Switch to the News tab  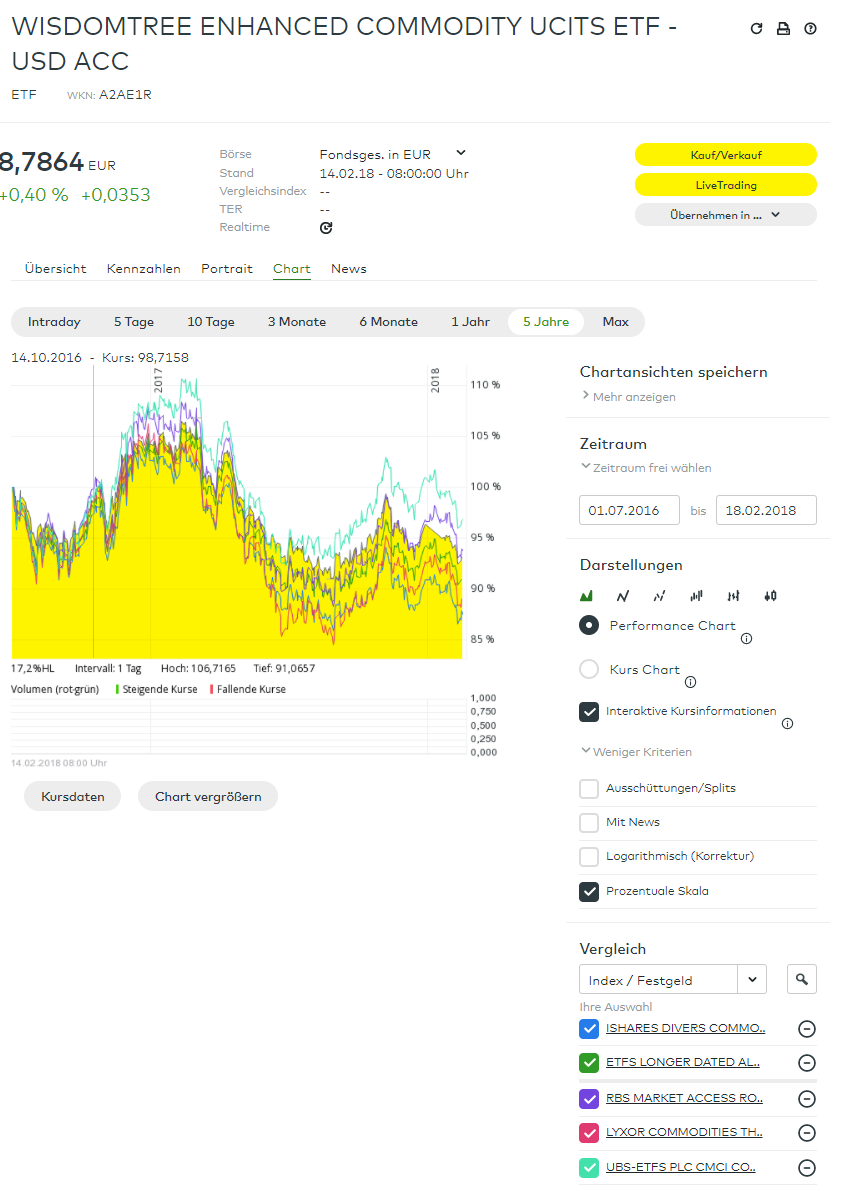tap(349, 269)
